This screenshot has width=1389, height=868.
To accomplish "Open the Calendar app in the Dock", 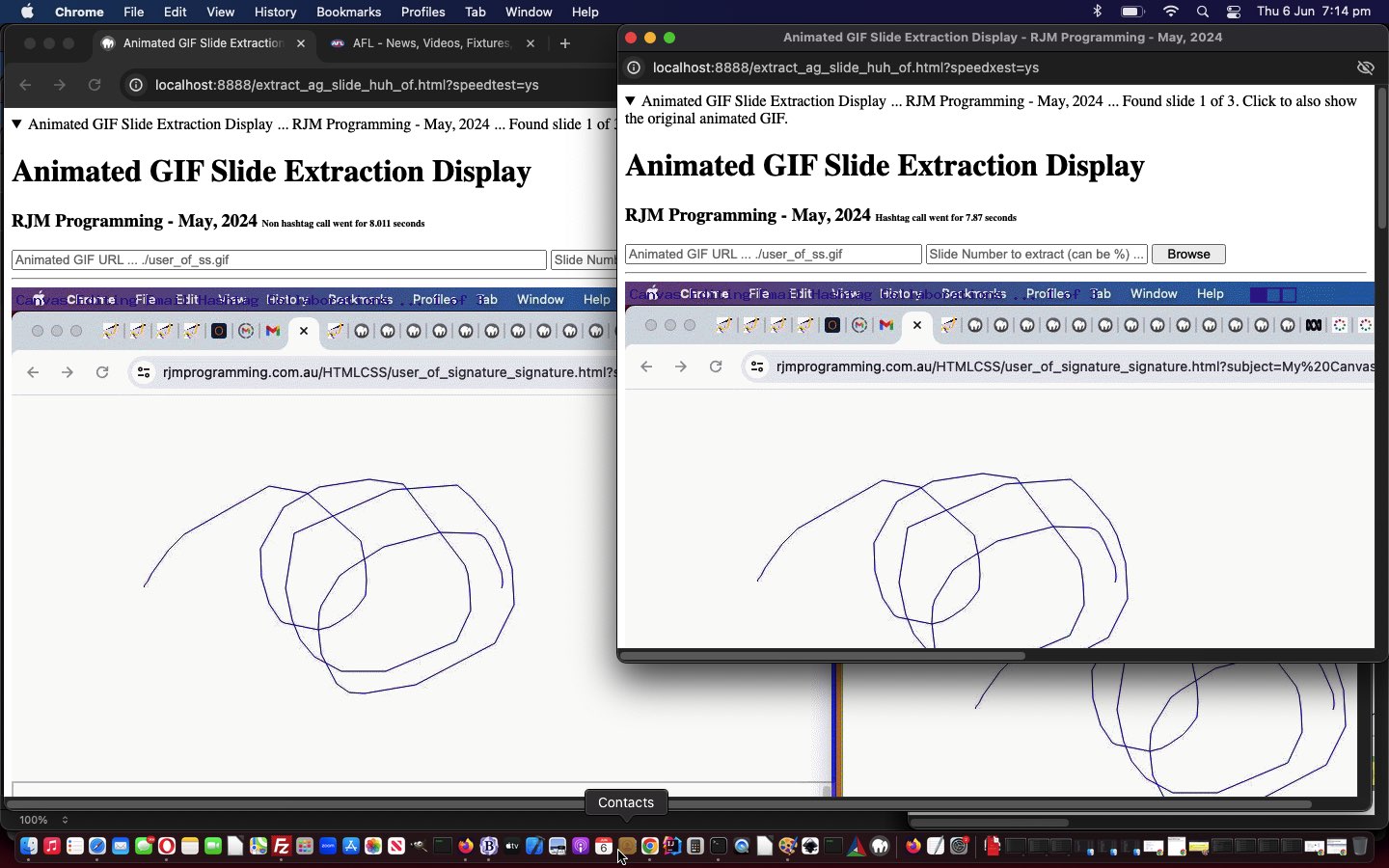I will (x=604, y=846).
